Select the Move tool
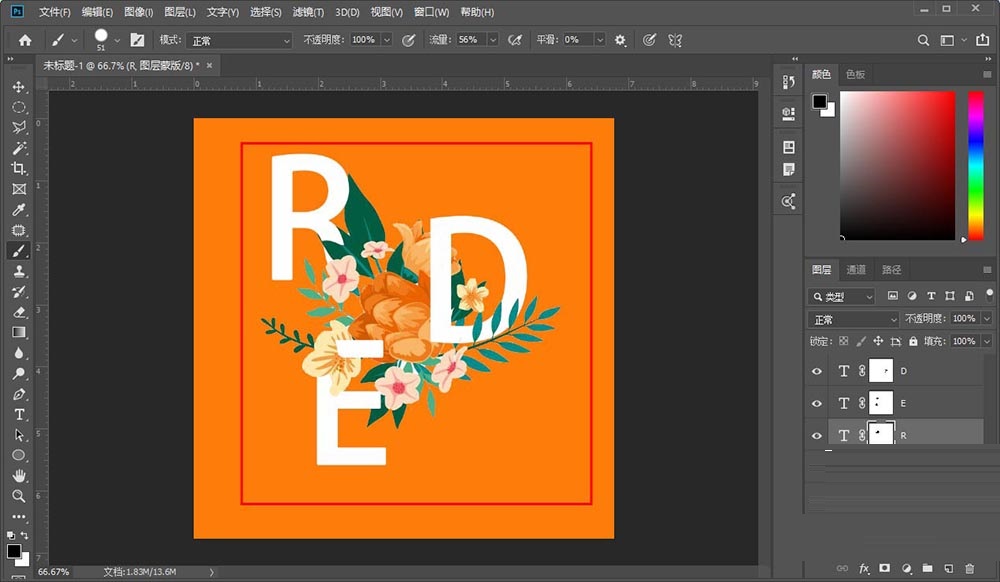Screen dimensions: 1000x582 point(19,87)
